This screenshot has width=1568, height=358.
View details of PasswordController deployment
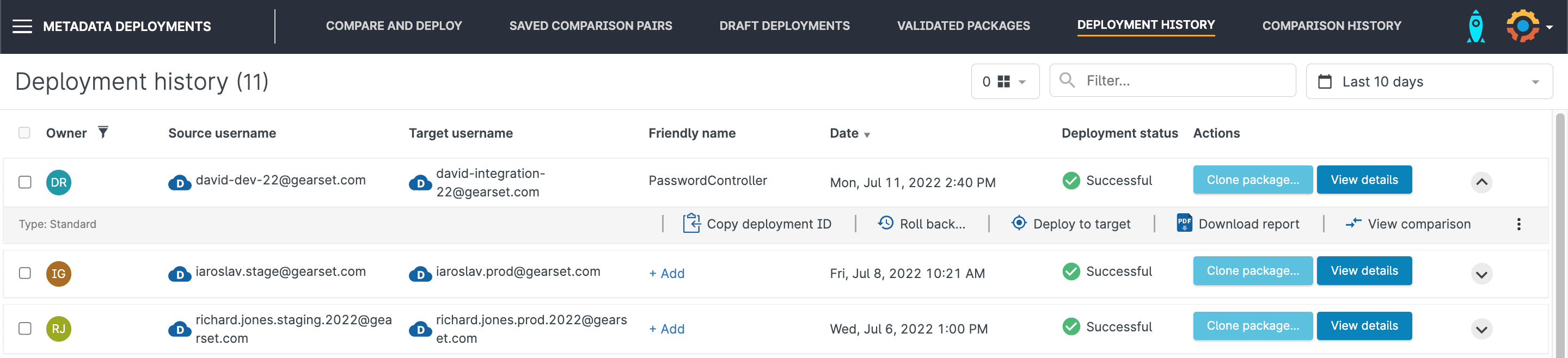1363,180
